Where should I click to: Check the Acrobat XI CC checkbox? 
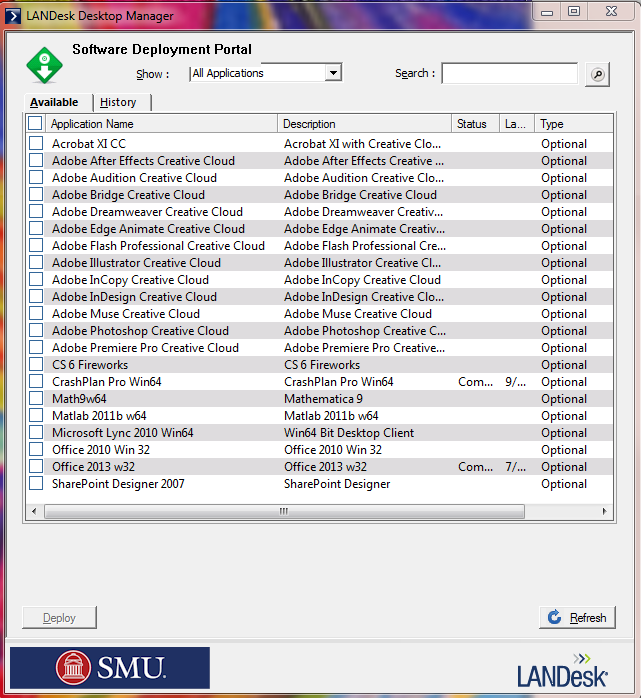click(36, 143)
